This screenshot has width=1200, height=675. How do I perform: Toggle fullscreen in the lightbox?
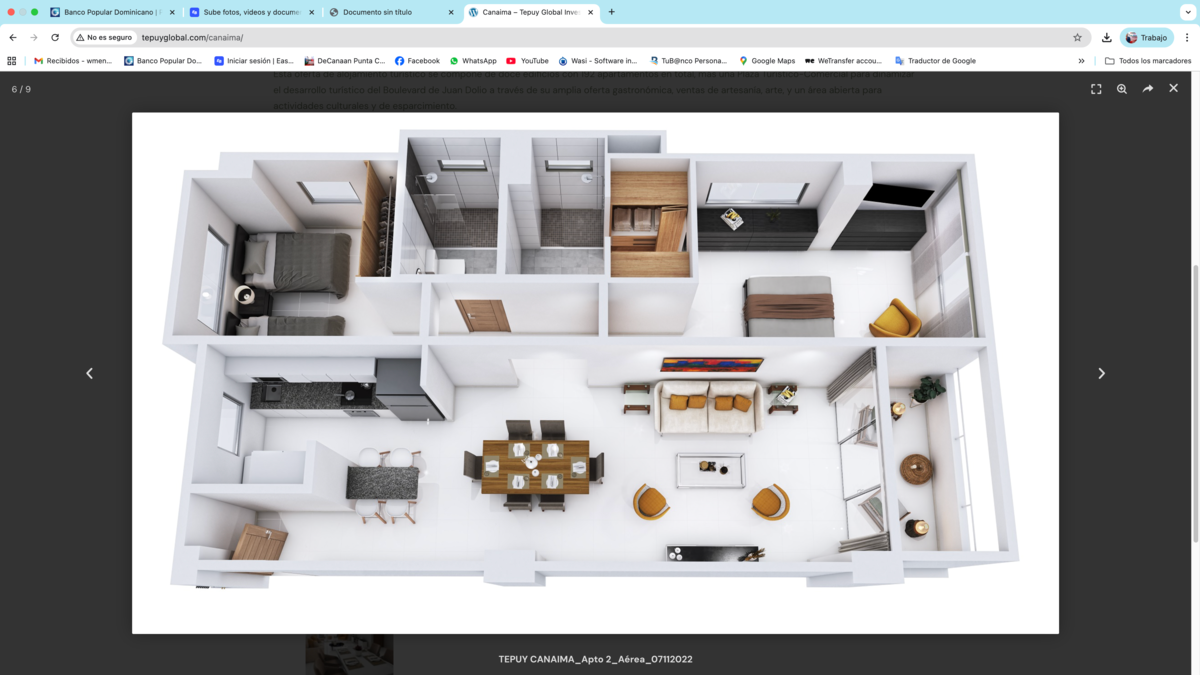[1096, 89]
